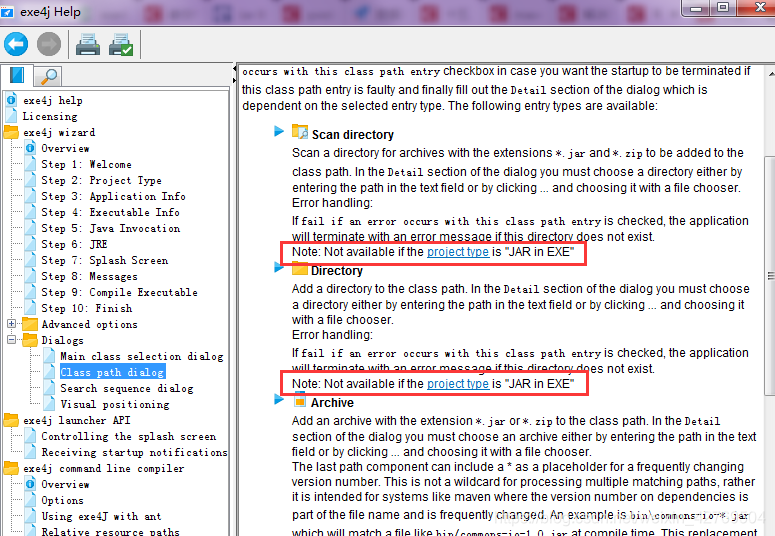This screenshot has width=775, height=536.
Task: Select the Class path dialog topic
Action: pyautogui.click(x=112, y=372)
